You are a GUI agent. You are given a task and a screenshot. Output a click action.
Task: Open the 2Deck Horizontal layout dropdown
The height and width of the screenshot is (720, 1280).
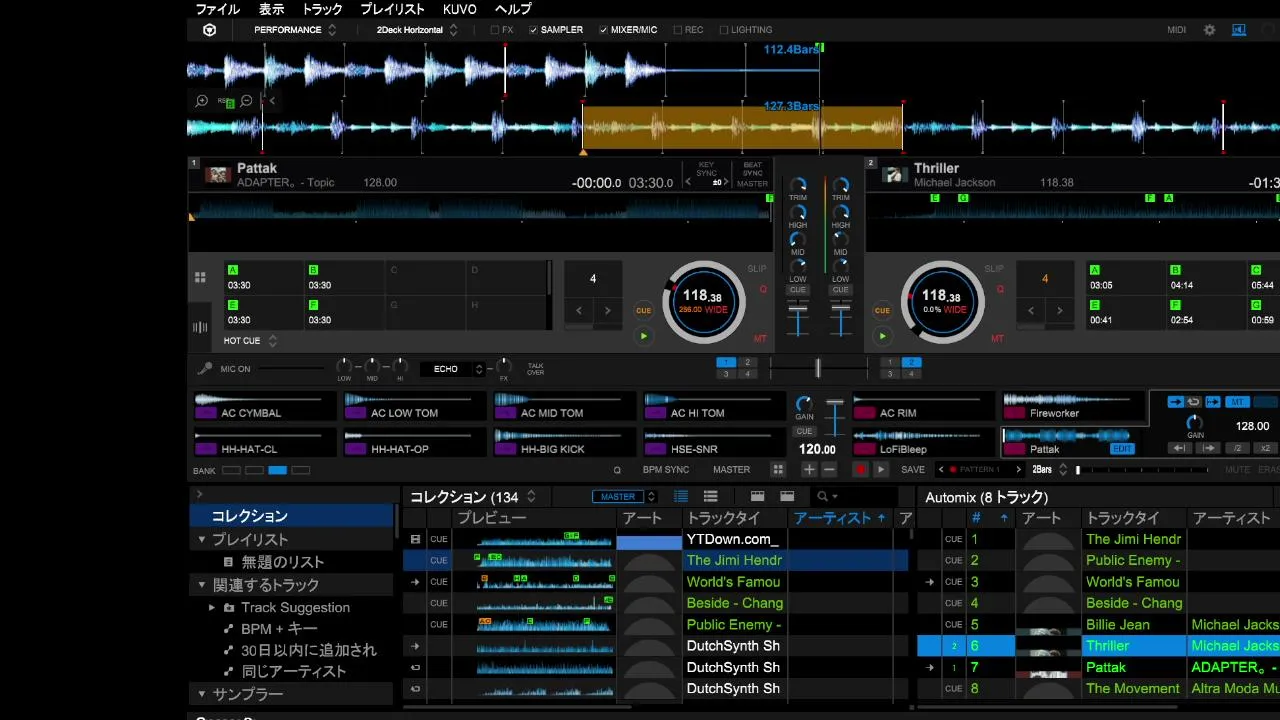[x=417, y=30]
